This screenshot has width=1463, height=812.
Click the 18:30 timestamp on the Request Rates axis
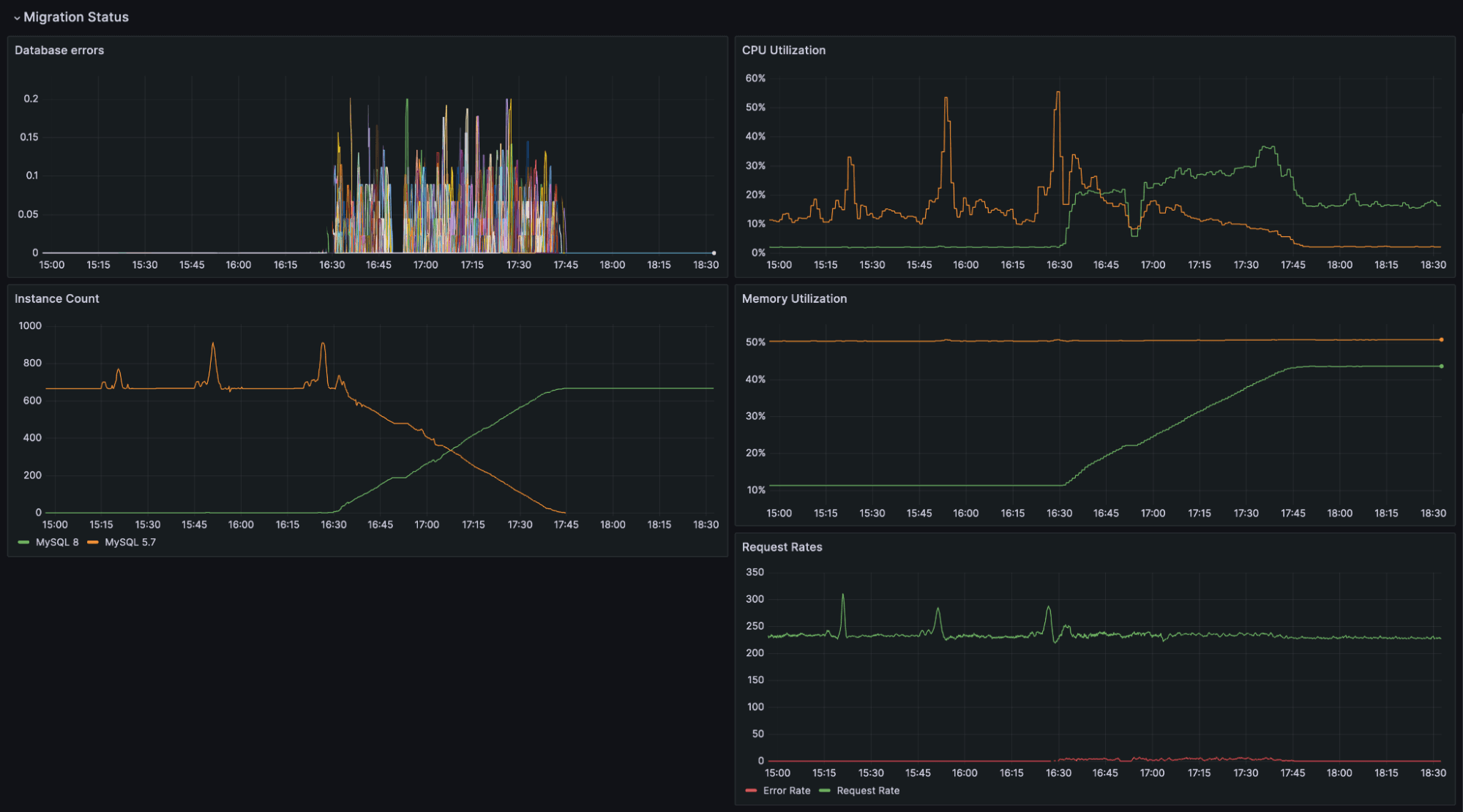(1434, 772)
